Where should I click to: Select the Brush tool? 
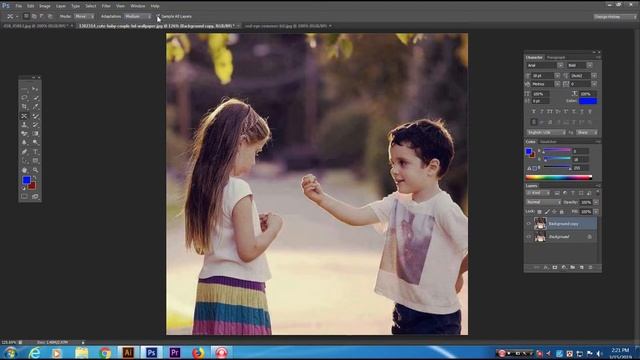click(36, 116)
